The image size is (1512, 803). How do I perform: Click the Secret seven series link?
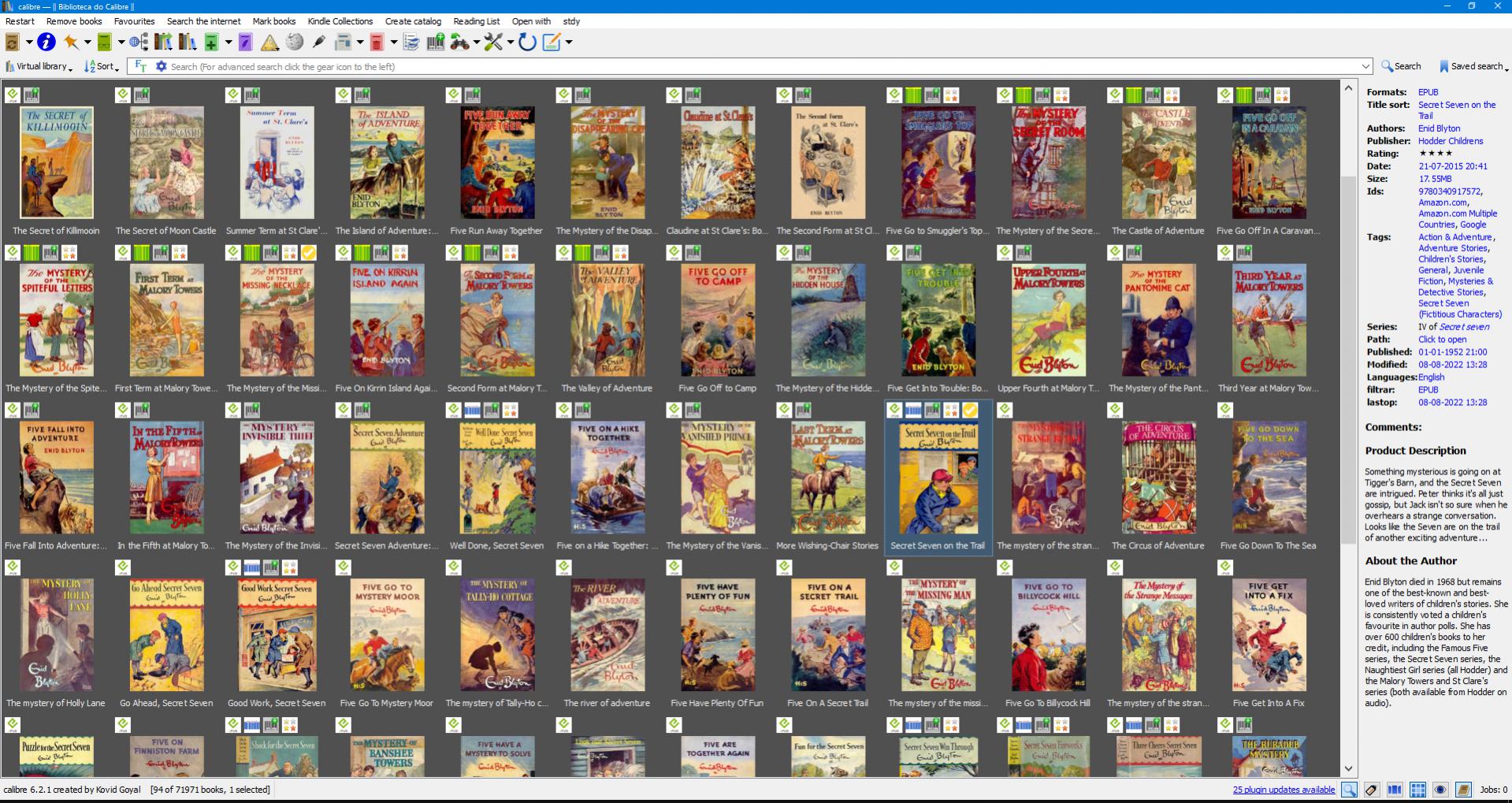coord(1464,327)
